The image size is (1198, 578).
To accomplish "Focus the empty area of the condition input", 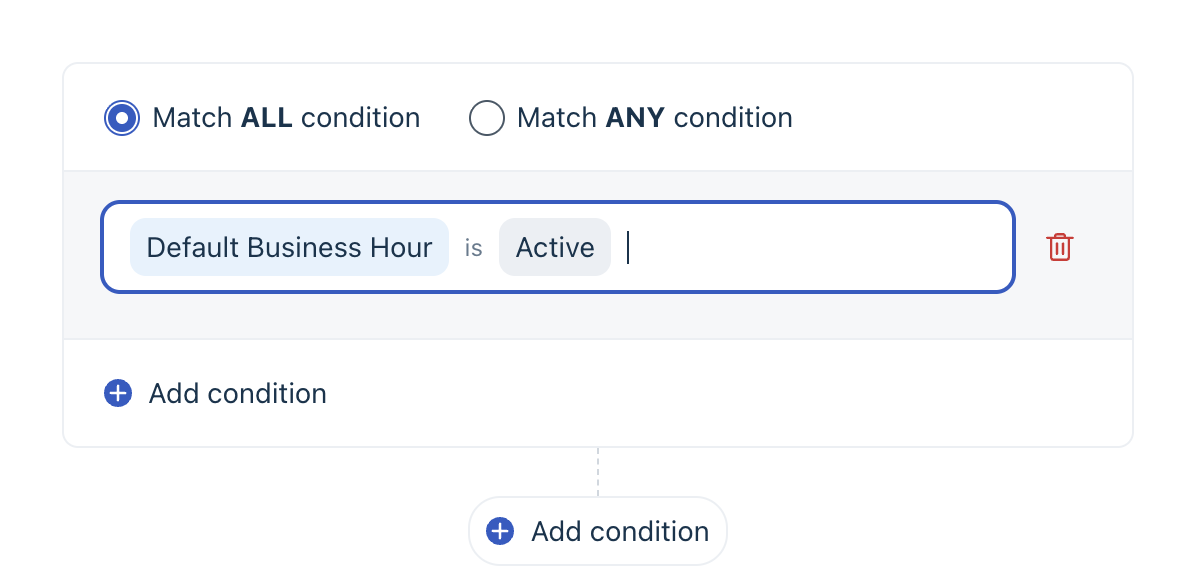I will click(818, 247).
